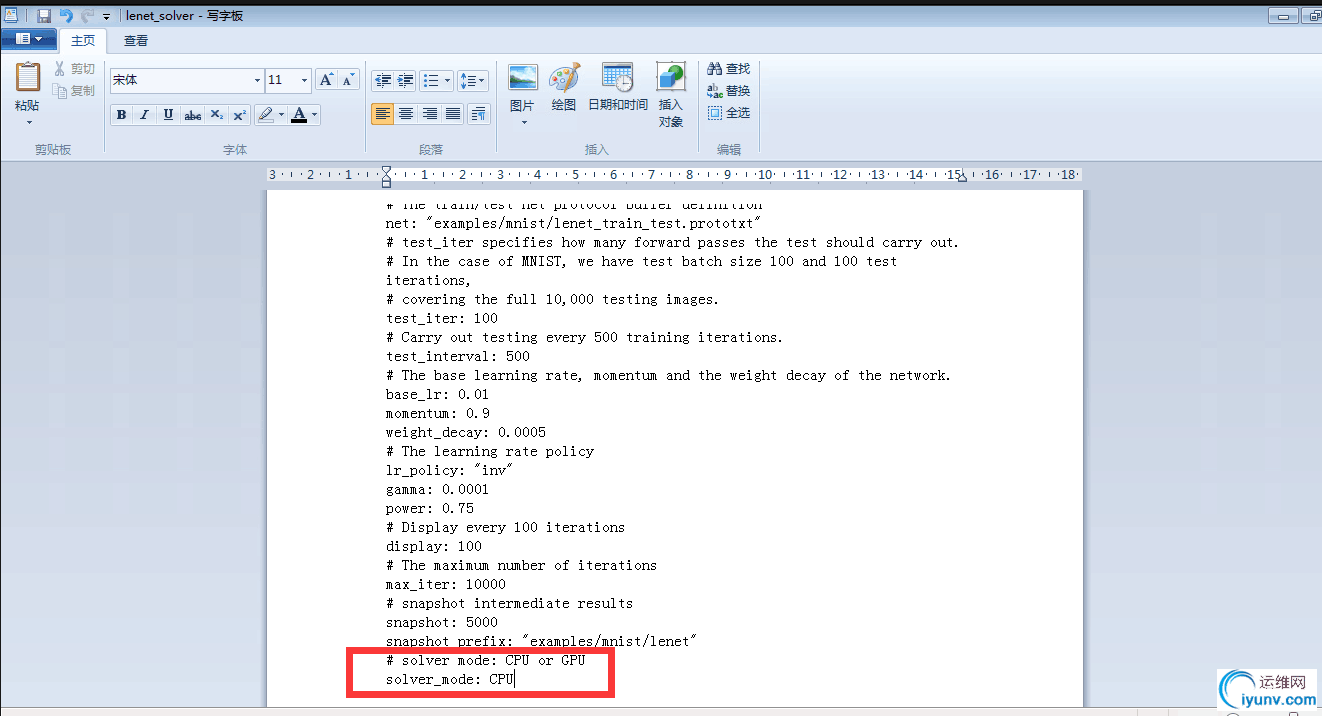The height and width of the screenshot is (716, 1322).
Task: Toggle Strikethrough formatting
Action: 192,115
